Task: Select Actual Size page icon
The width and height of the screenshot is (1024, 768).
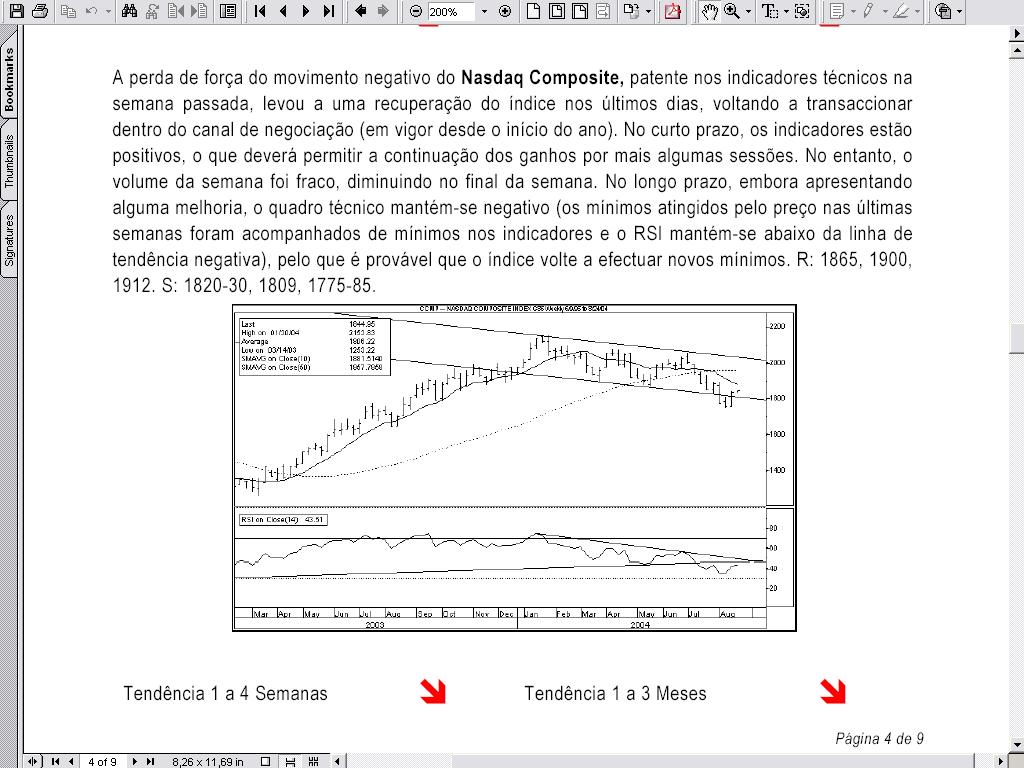Action: coord(534,10)
